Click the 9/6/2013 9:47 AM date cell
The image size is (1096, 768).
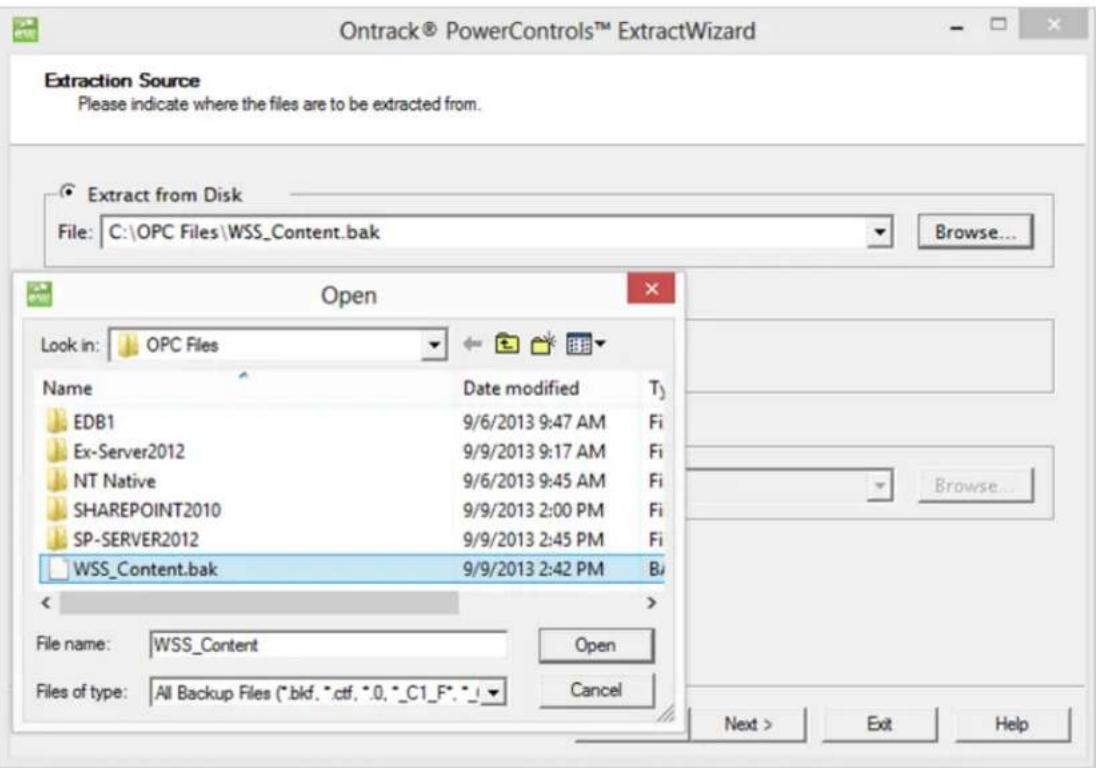point(534,422)
